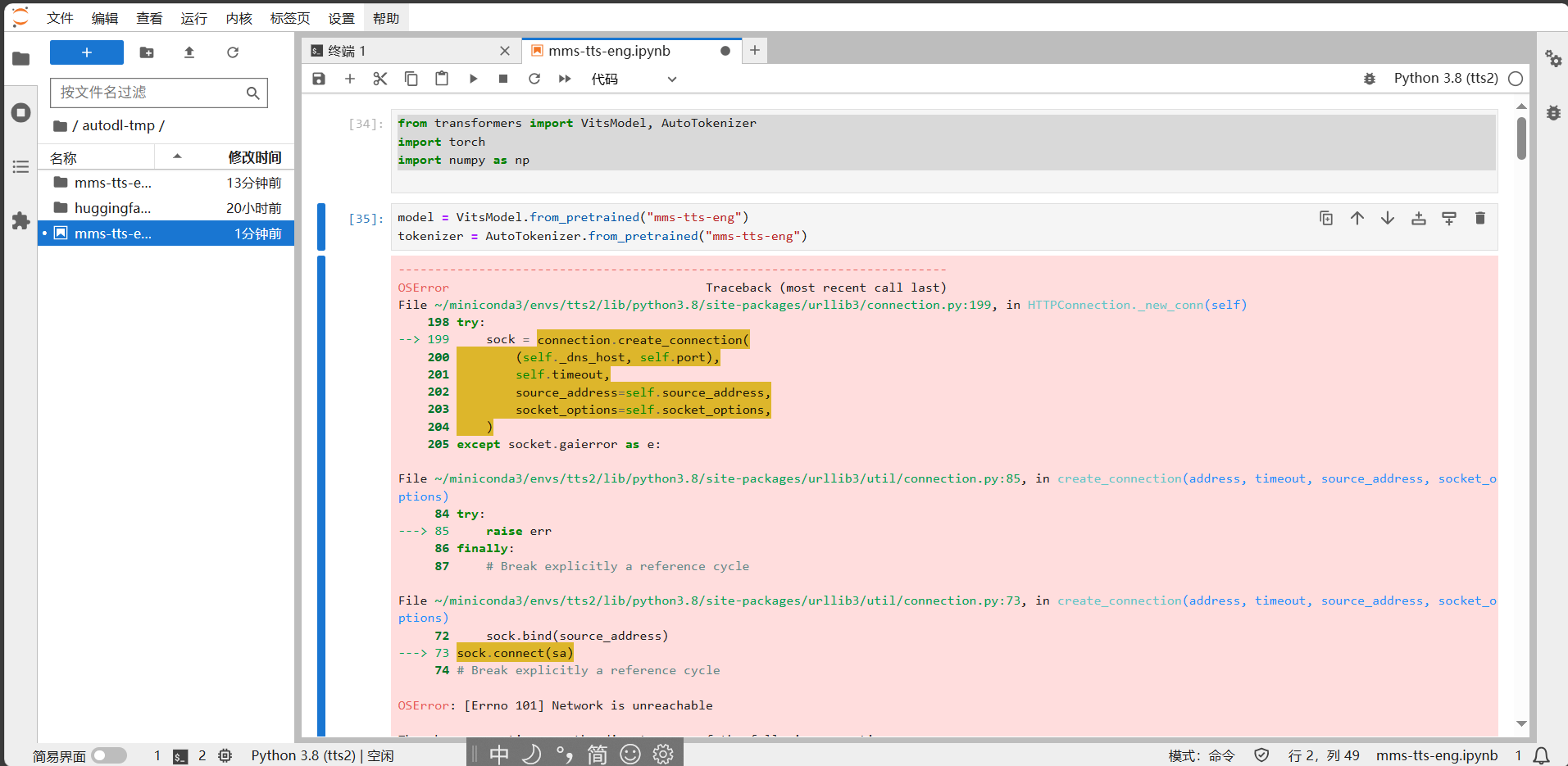This screenshot has height=766, width=1568.
Task: Focus the 按文件名过滤 filter field
Action: (x=159, y=93)
